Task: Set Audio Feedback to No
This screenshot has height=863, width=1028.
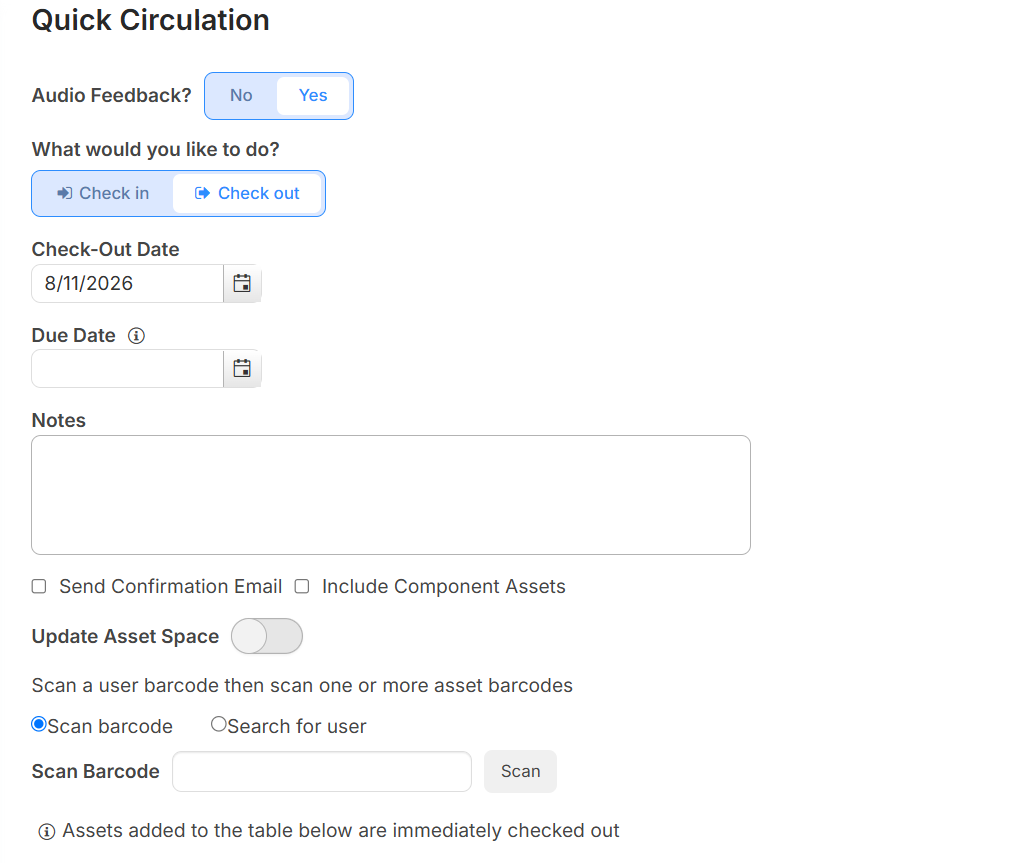Action: (x=241, y=96)
